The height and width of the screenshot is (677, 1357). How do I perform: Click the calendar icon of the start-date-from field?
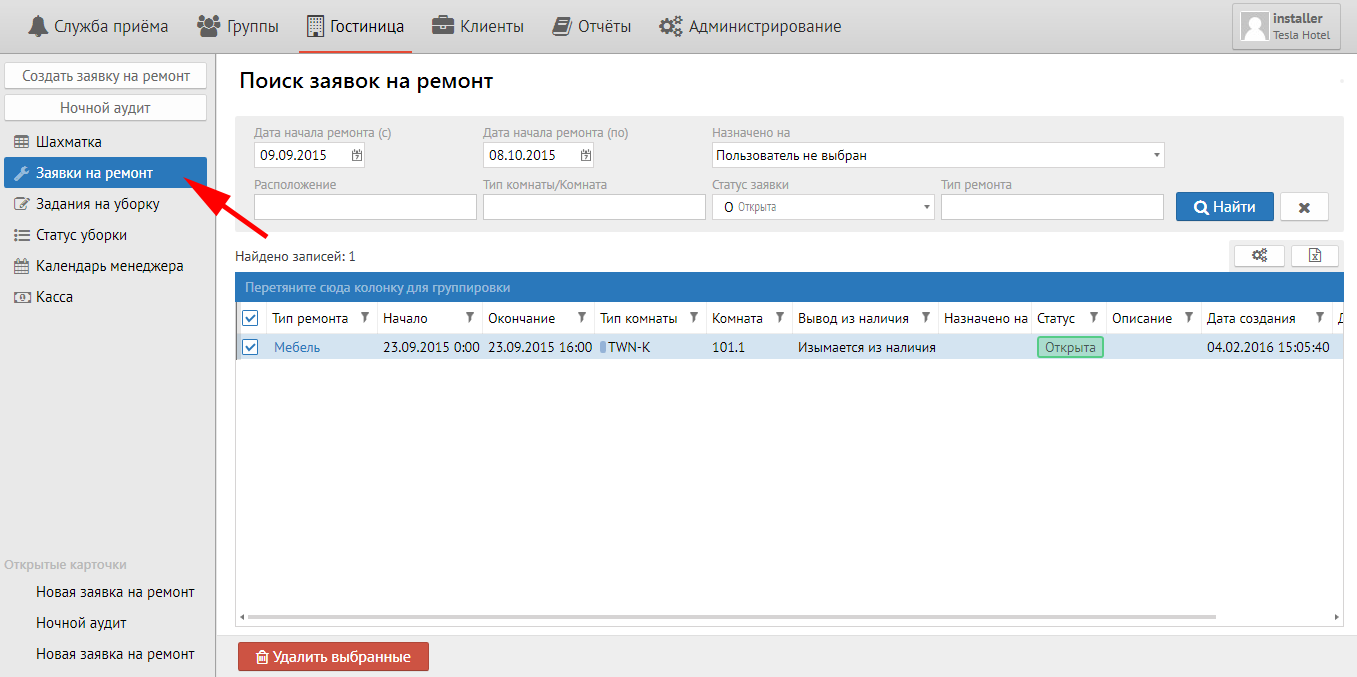point(357,155)
